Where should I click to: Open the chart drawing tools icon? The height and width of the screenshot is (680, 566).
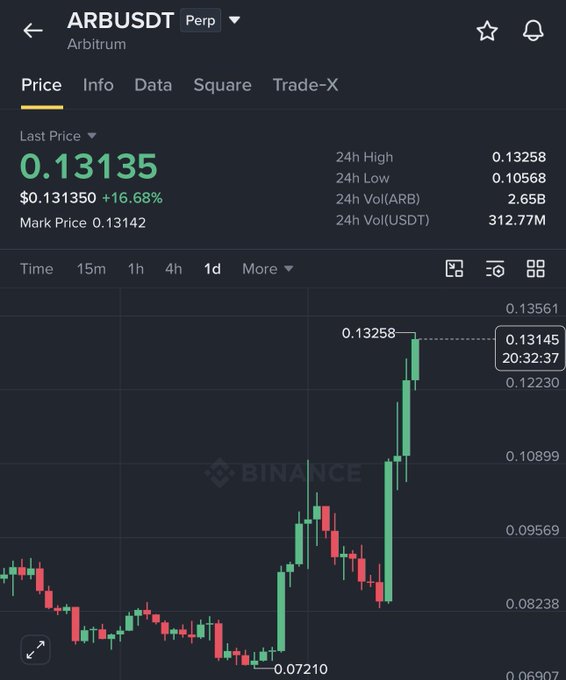(x=454, y=268)
